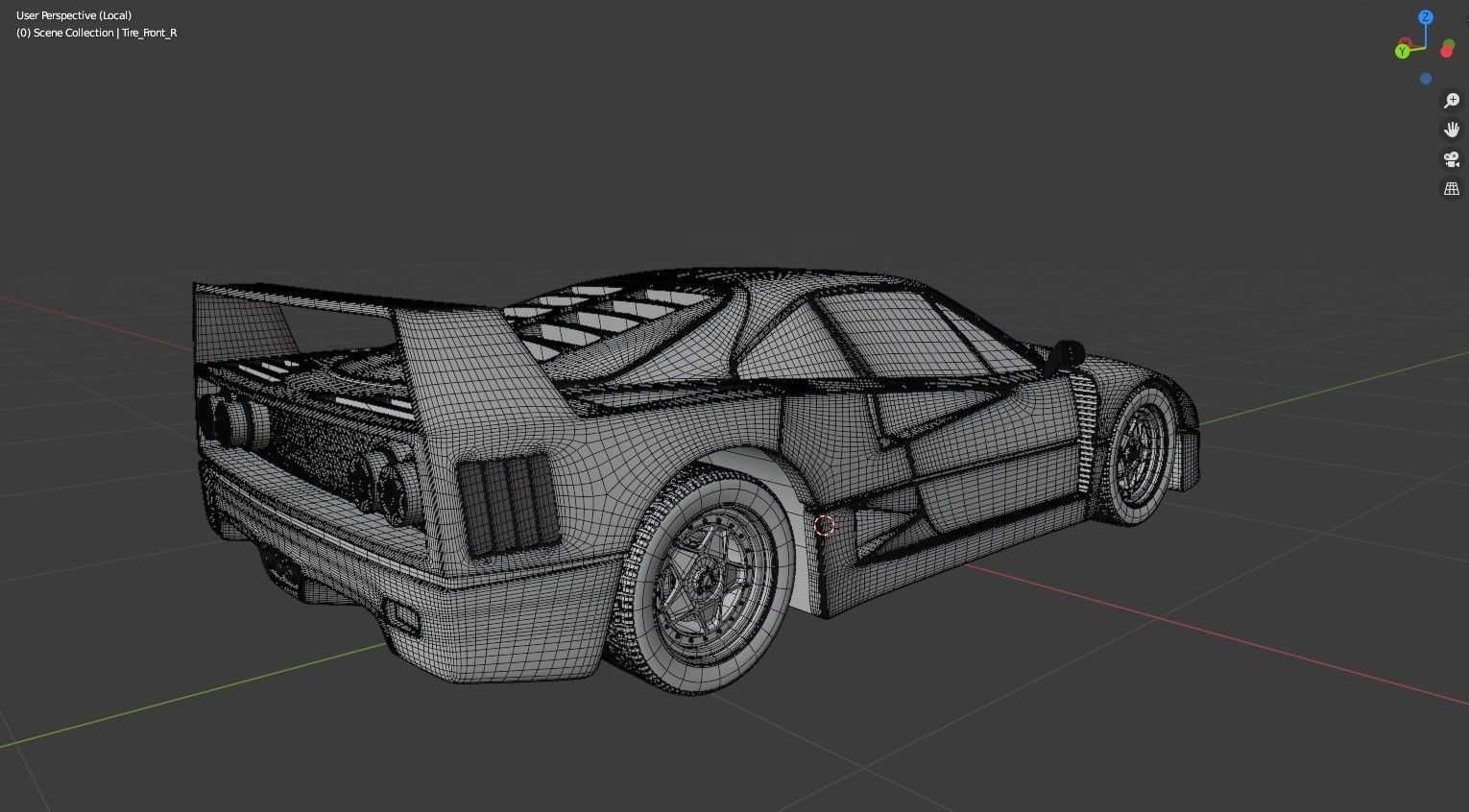Click the 3D cursor near the rear wheel arch

pyautogui.click(x=824, y=525)
